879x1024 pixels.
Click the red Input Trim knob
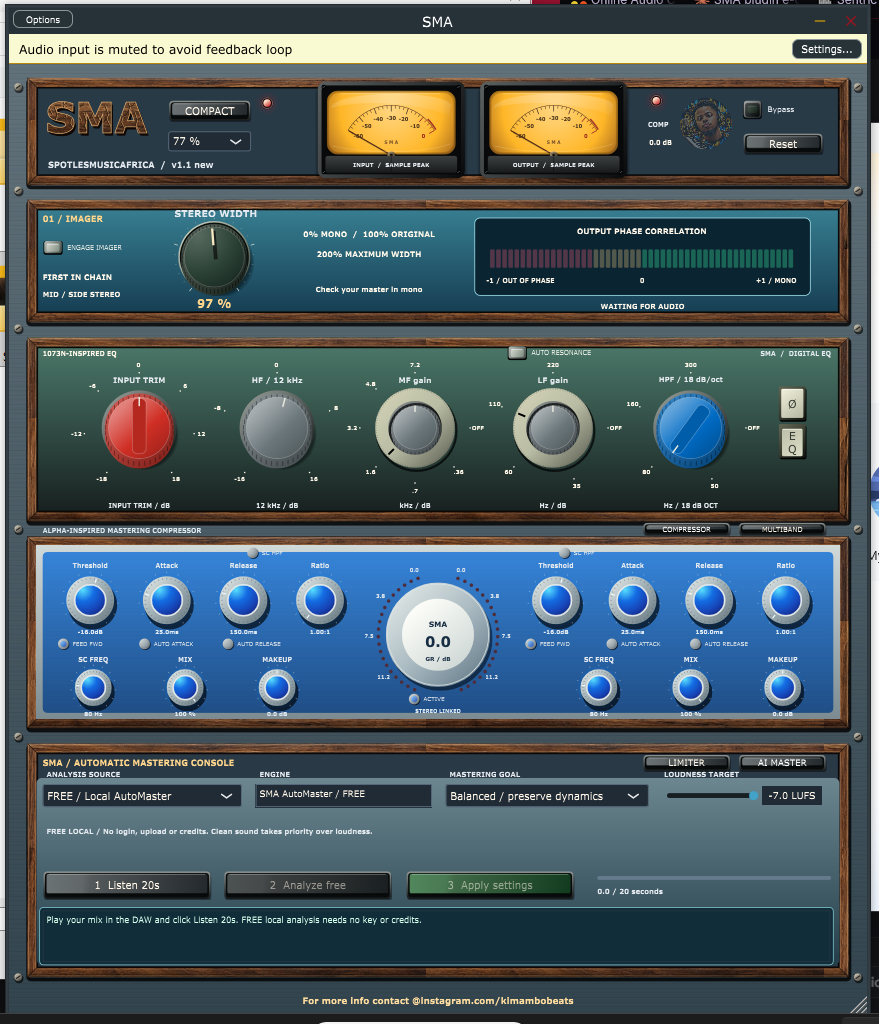tap(138, 430)
